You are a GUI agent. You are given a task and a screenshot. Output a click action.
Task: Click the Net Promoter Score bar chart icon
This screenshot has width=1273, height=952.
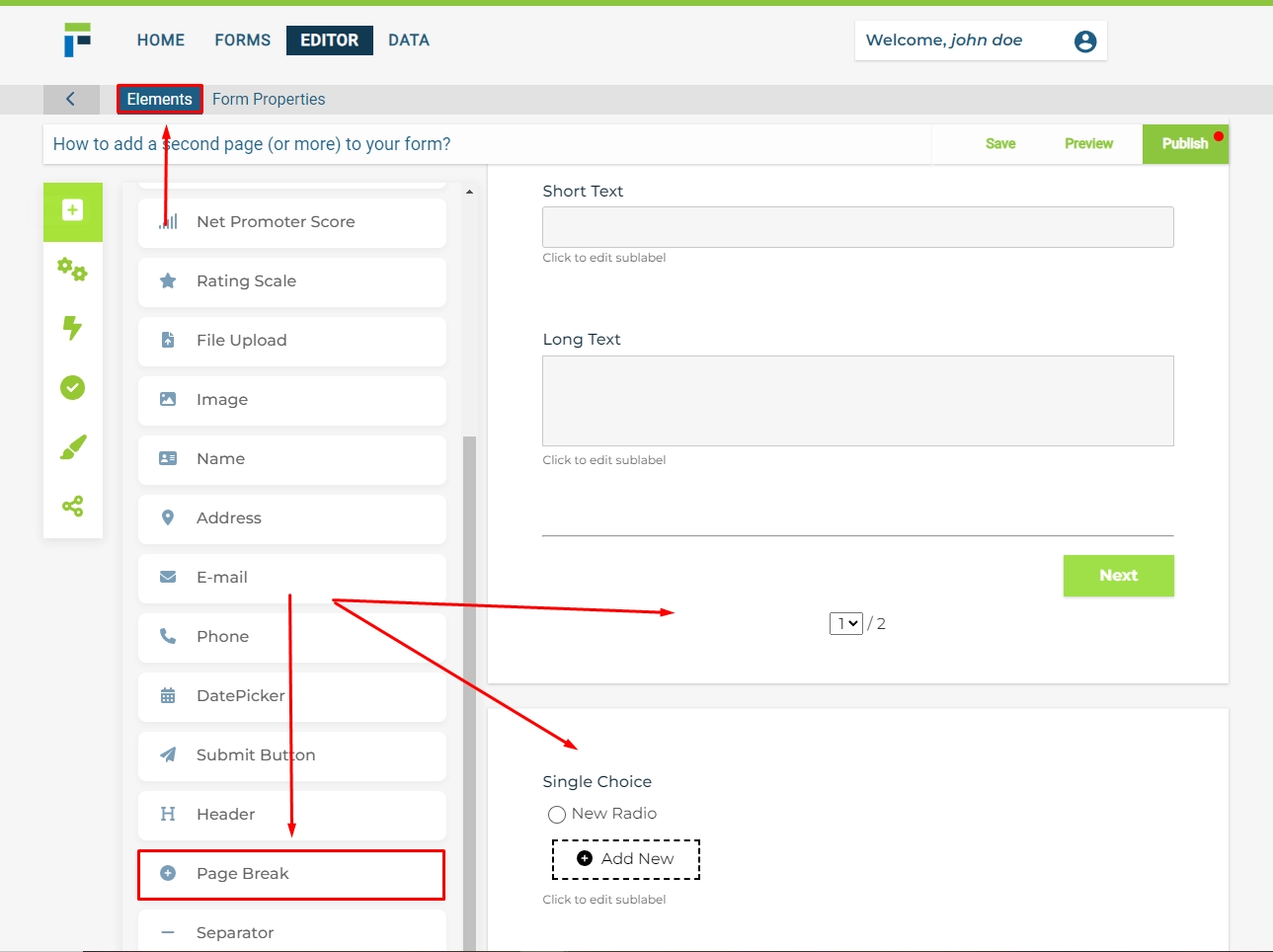pos(168,221)
